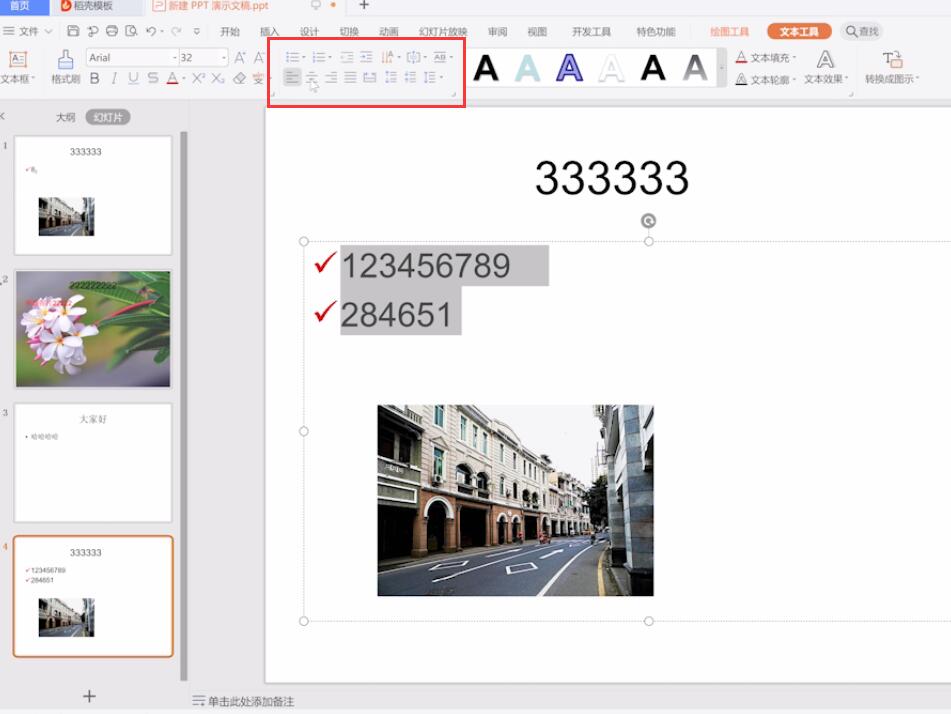This screenshot has width=951, height=714.
Task: Toggle Italic formatting
Action: coord(114,78)
